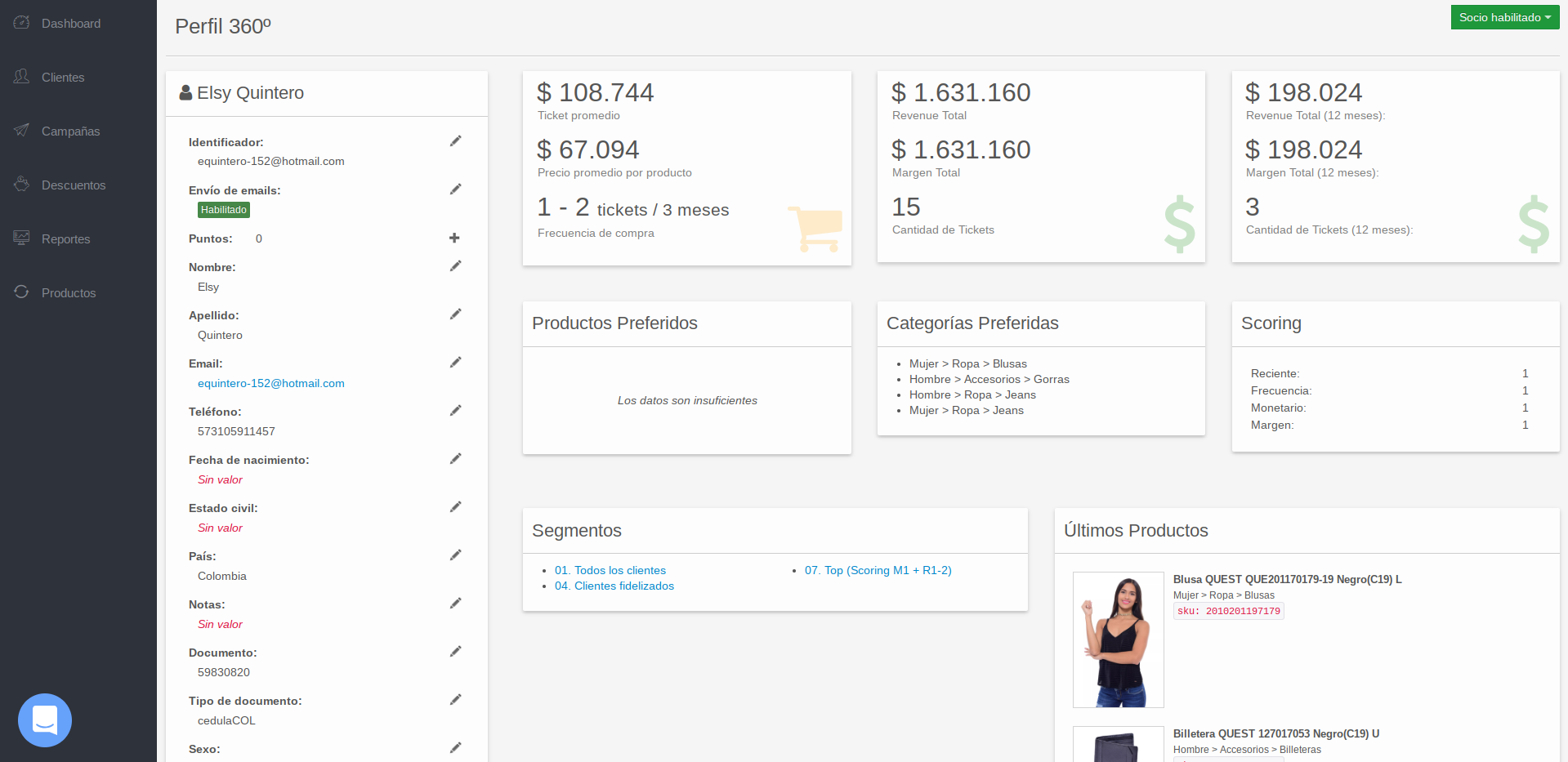Image resolution: width=1568 pixels, height=762 pixels.
Task: Click the cedulaCOL document type value
Action: (x=226, y=720)
